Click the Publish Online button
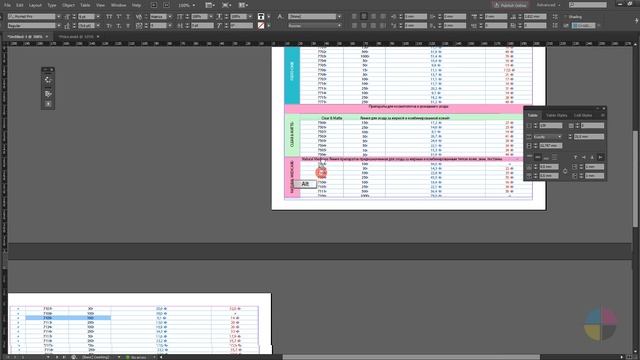Screen dimensions: 640x360 [510, 5]
